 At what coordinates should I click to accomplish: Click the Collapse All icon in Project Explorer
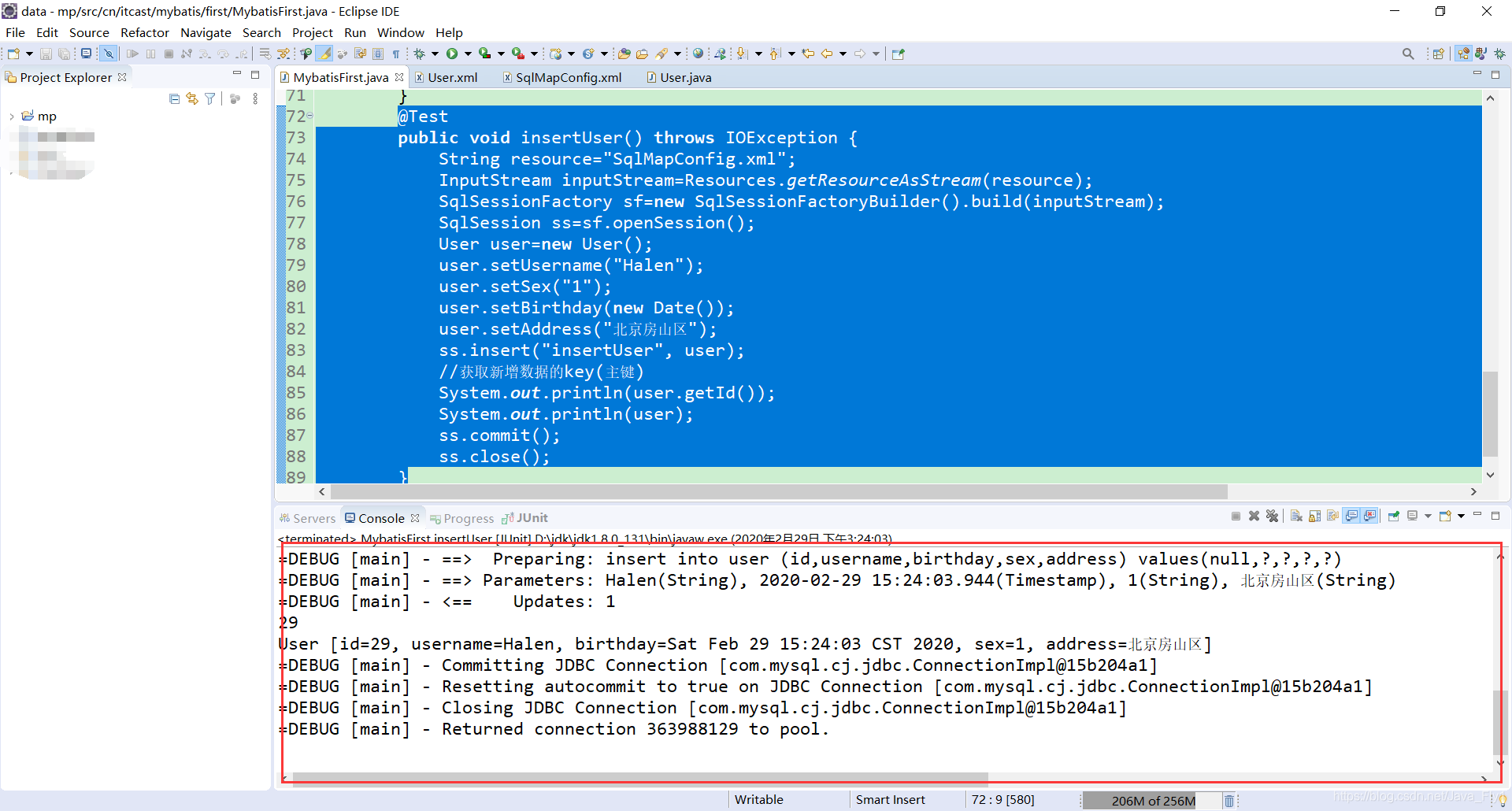click(x=175, y=98)
